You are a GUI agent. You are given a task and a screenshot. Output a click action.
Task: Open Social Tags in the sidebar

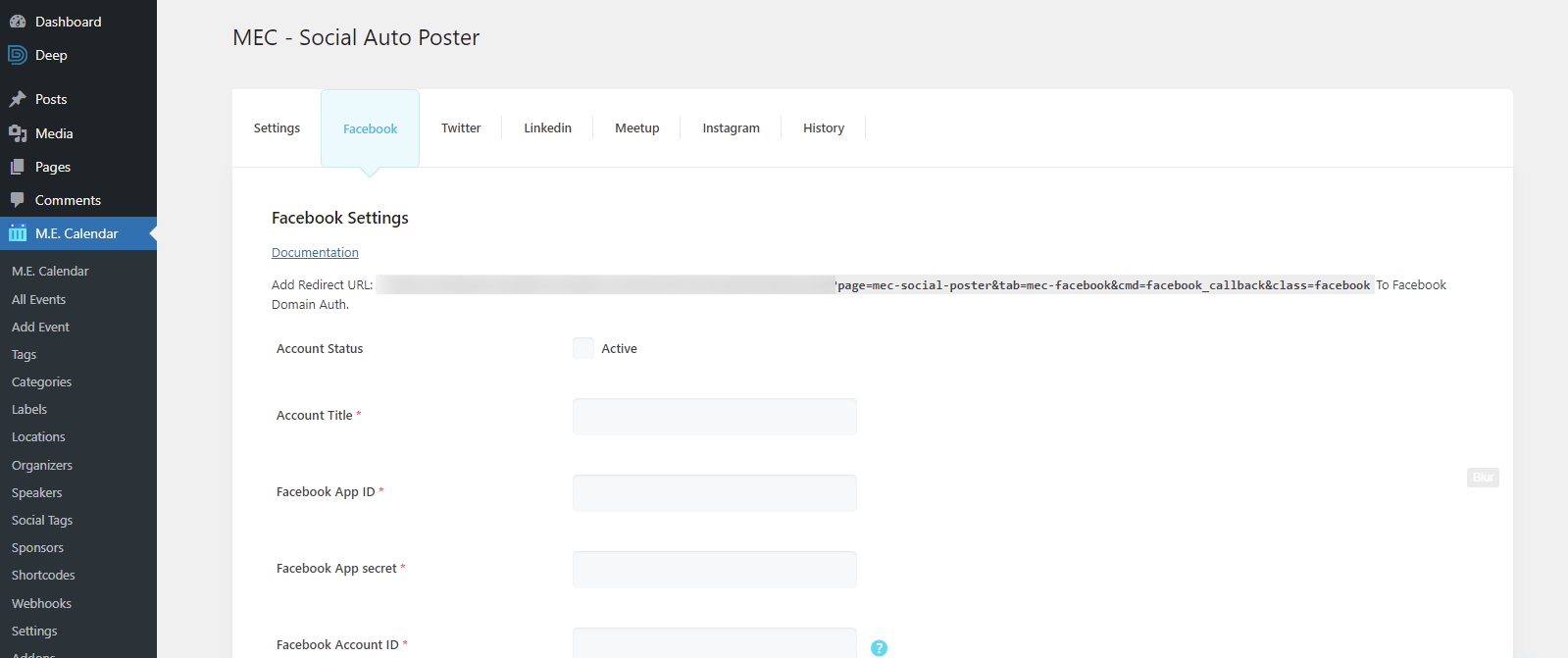point(42,521)
